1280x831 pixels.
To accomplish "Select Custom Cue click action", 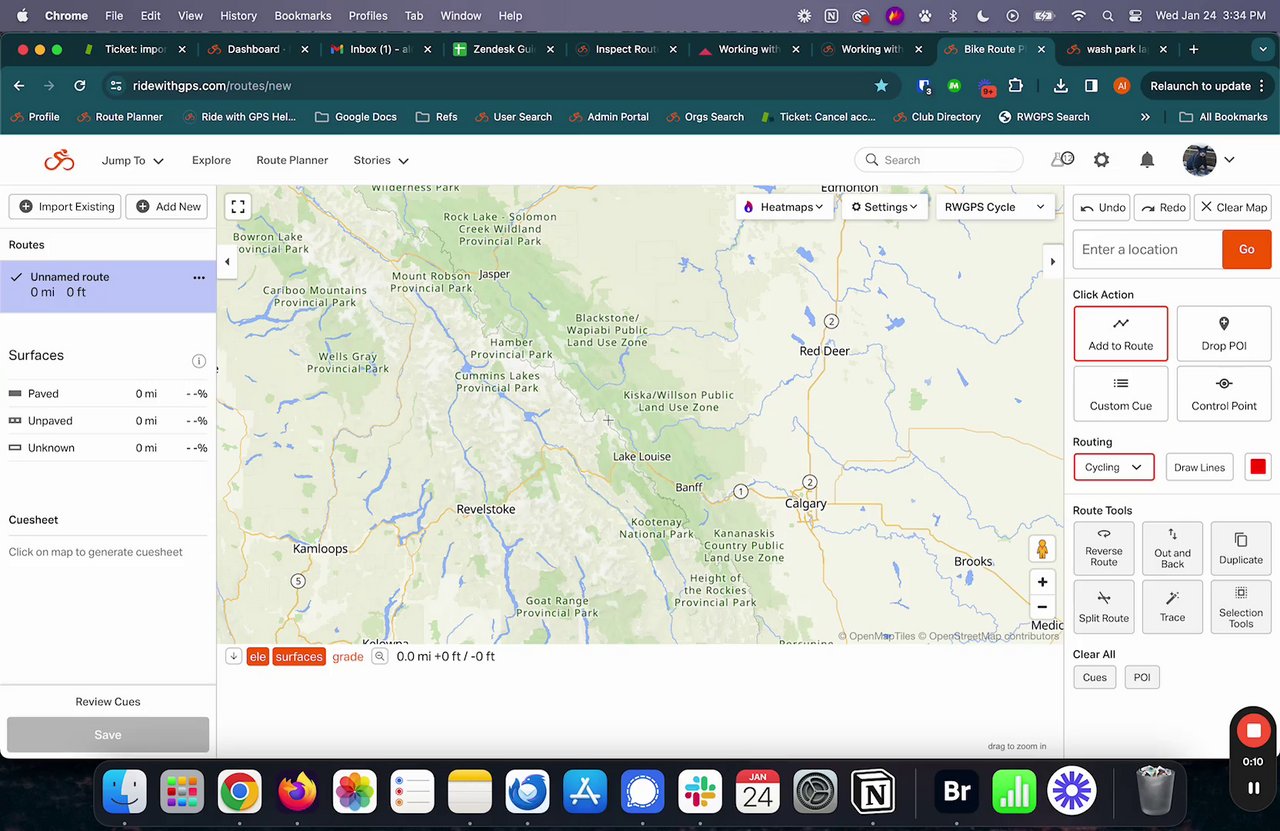I will click(x=1121, y=394).
